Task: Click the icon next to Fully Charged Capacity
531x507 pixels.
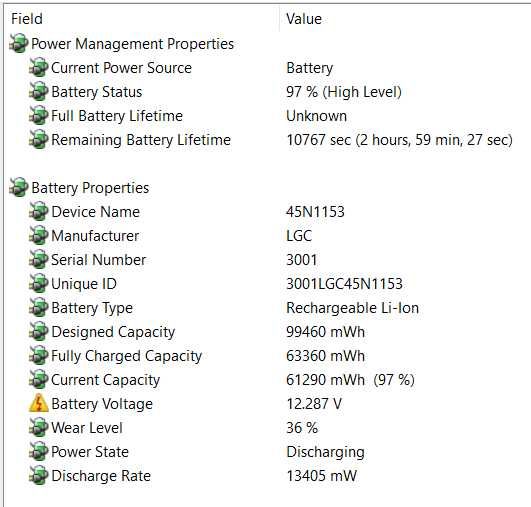Action: [x=38, y=356]
